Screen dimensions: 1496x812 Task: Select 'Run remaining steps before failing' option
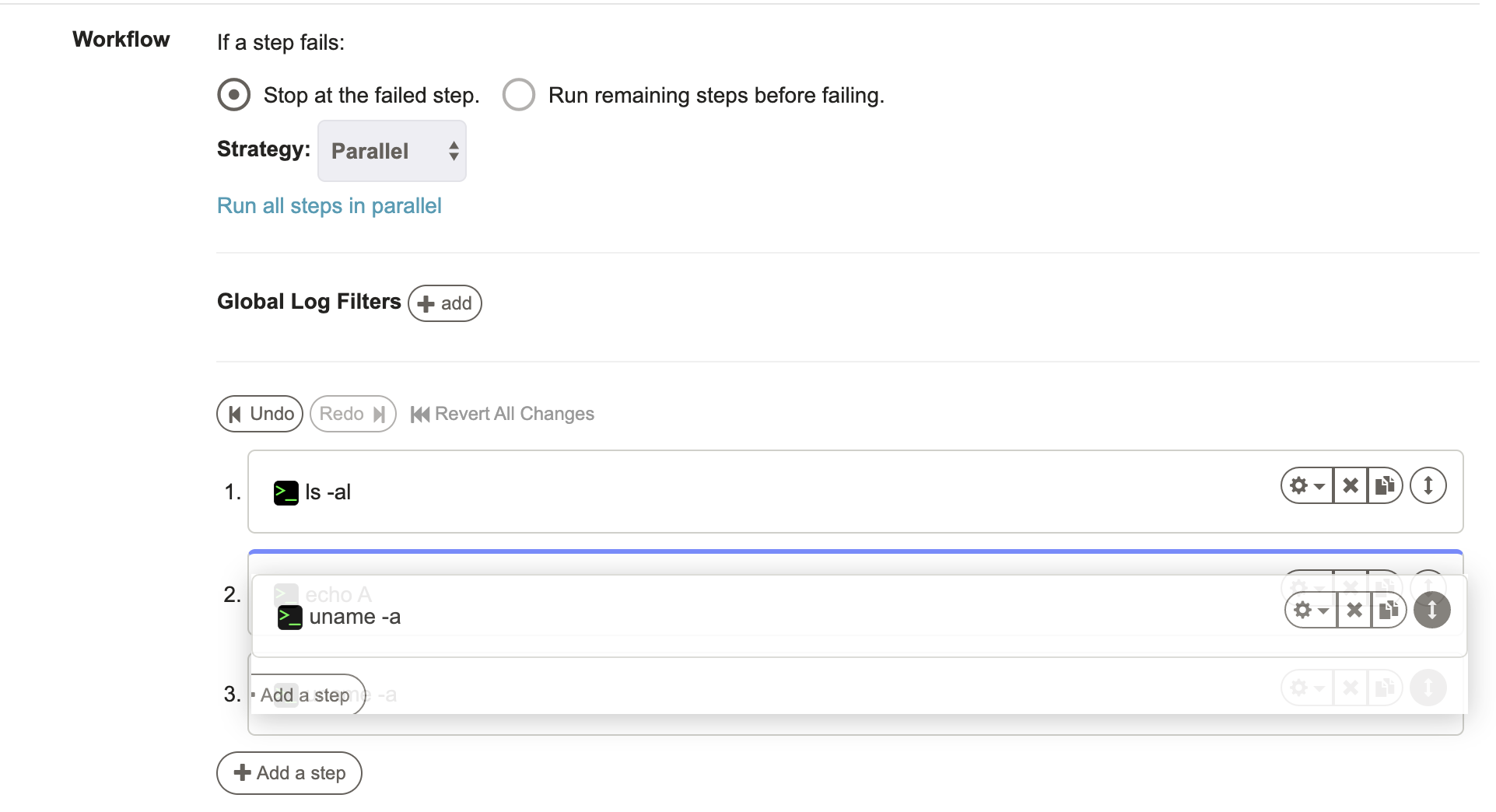[x=518, y=95]
